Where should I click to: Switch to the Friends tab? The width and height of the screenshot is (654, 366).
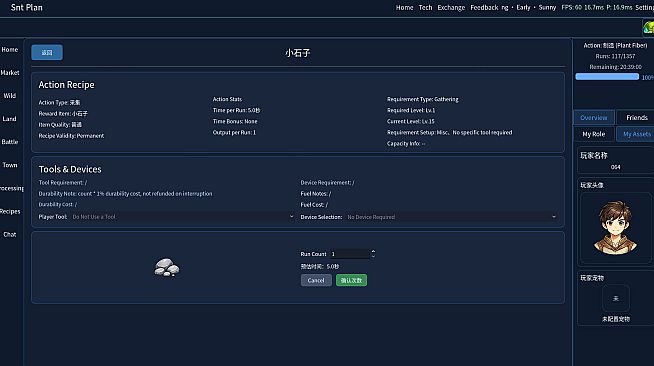click(x=636, y=118)
